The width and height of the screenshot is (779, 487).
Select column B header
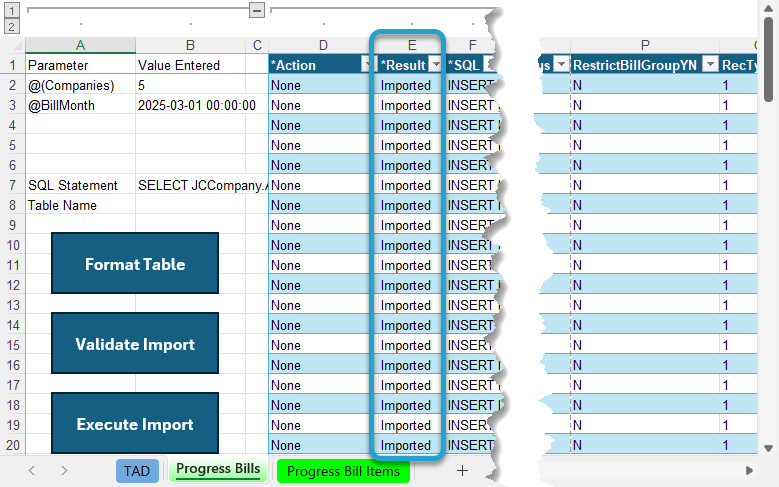tap(190, 45)
